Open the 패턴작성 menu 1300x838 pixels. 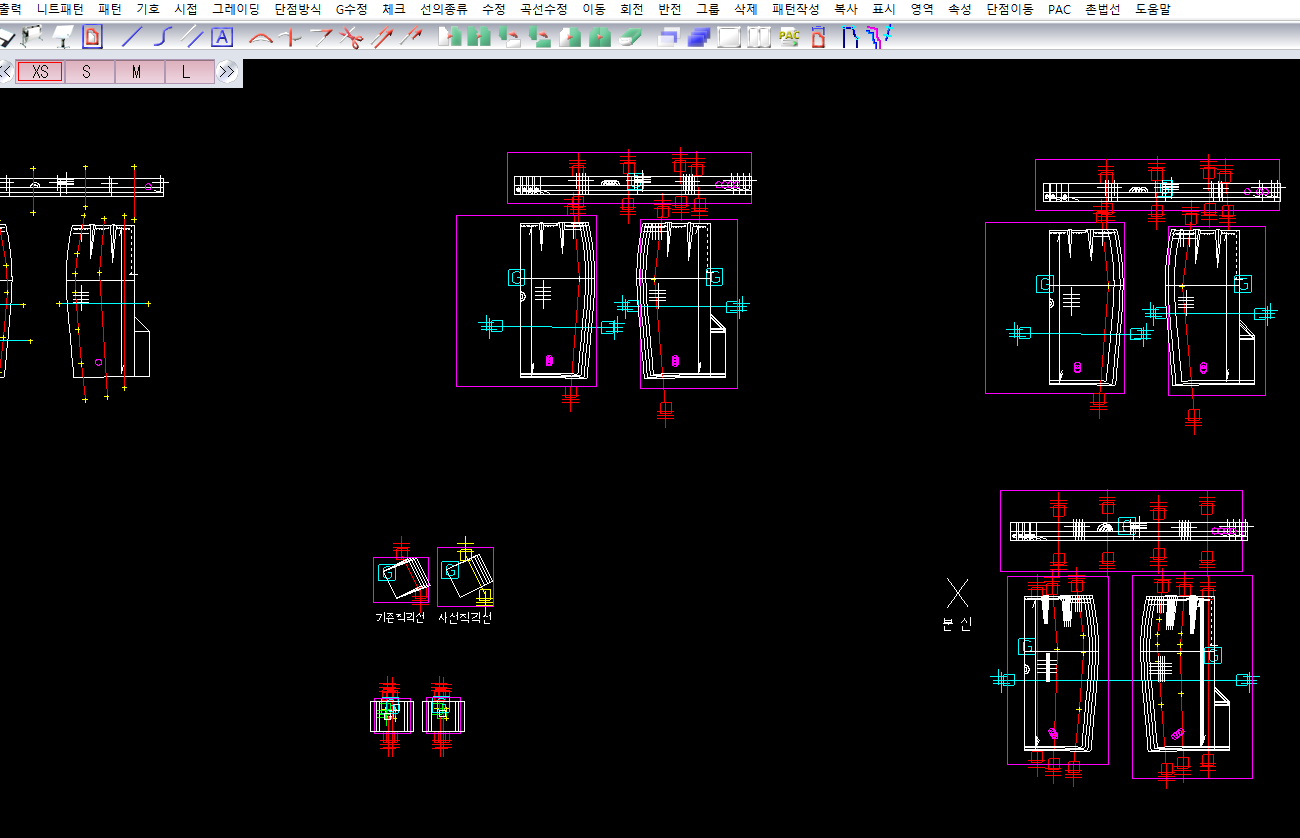point(795,9)
